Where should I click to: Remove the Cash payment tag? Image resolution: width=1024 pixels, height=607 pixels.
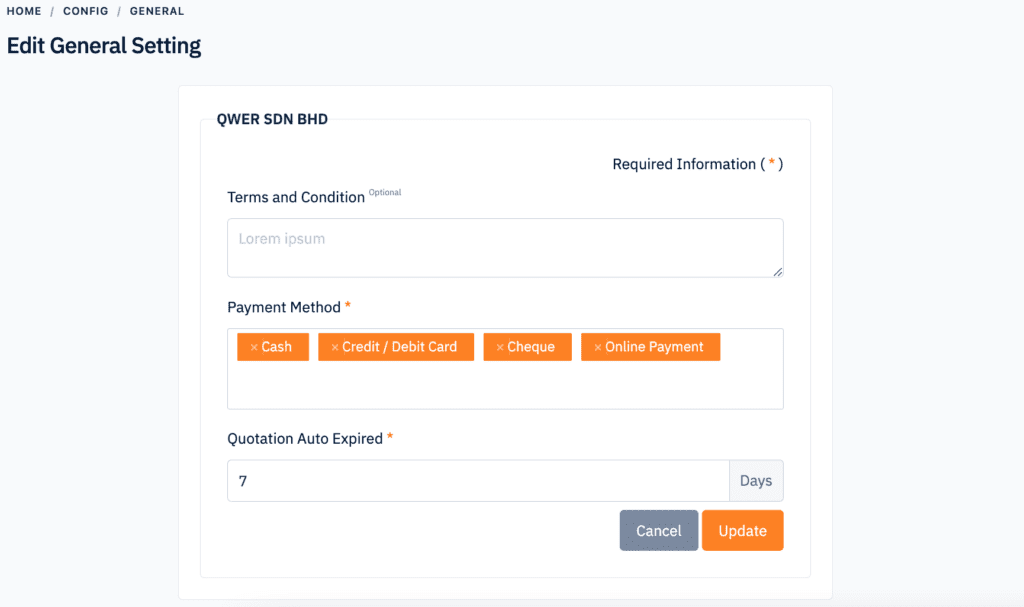tap(254, 348)
